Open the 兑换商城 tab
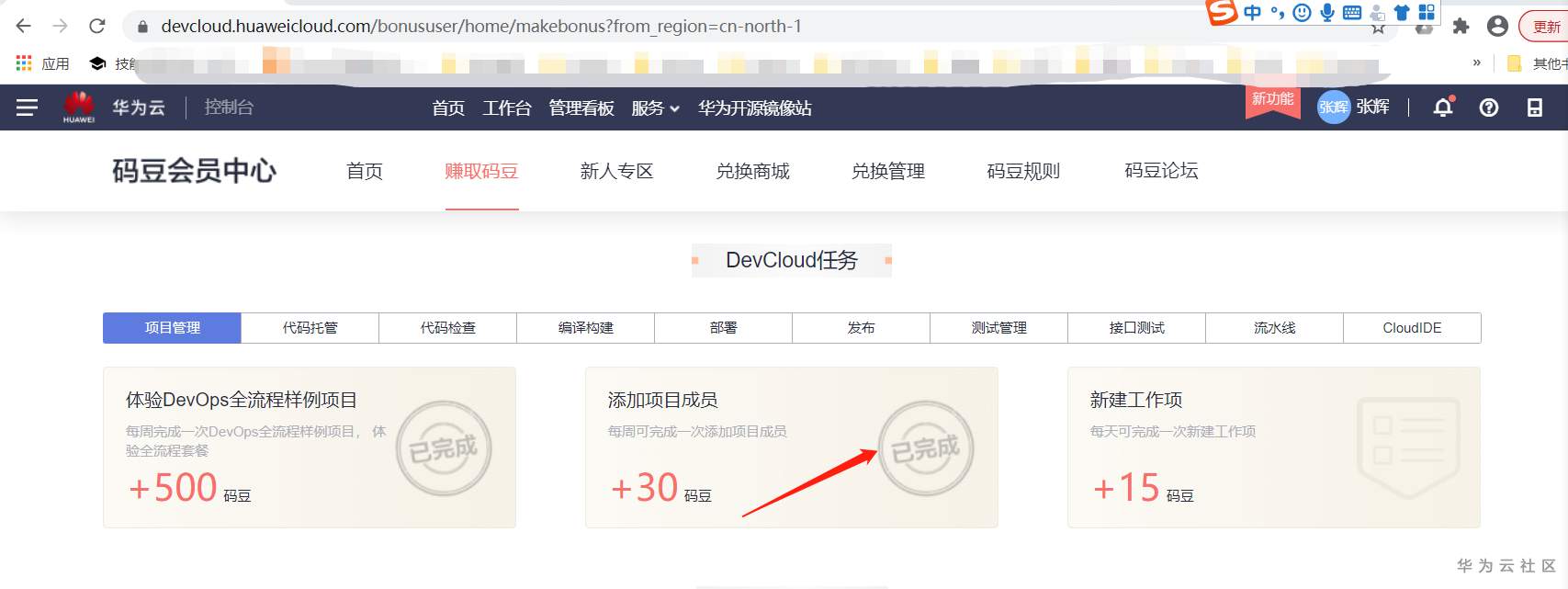The height and width of the screenshot is (589, 1568). (752, 172)
